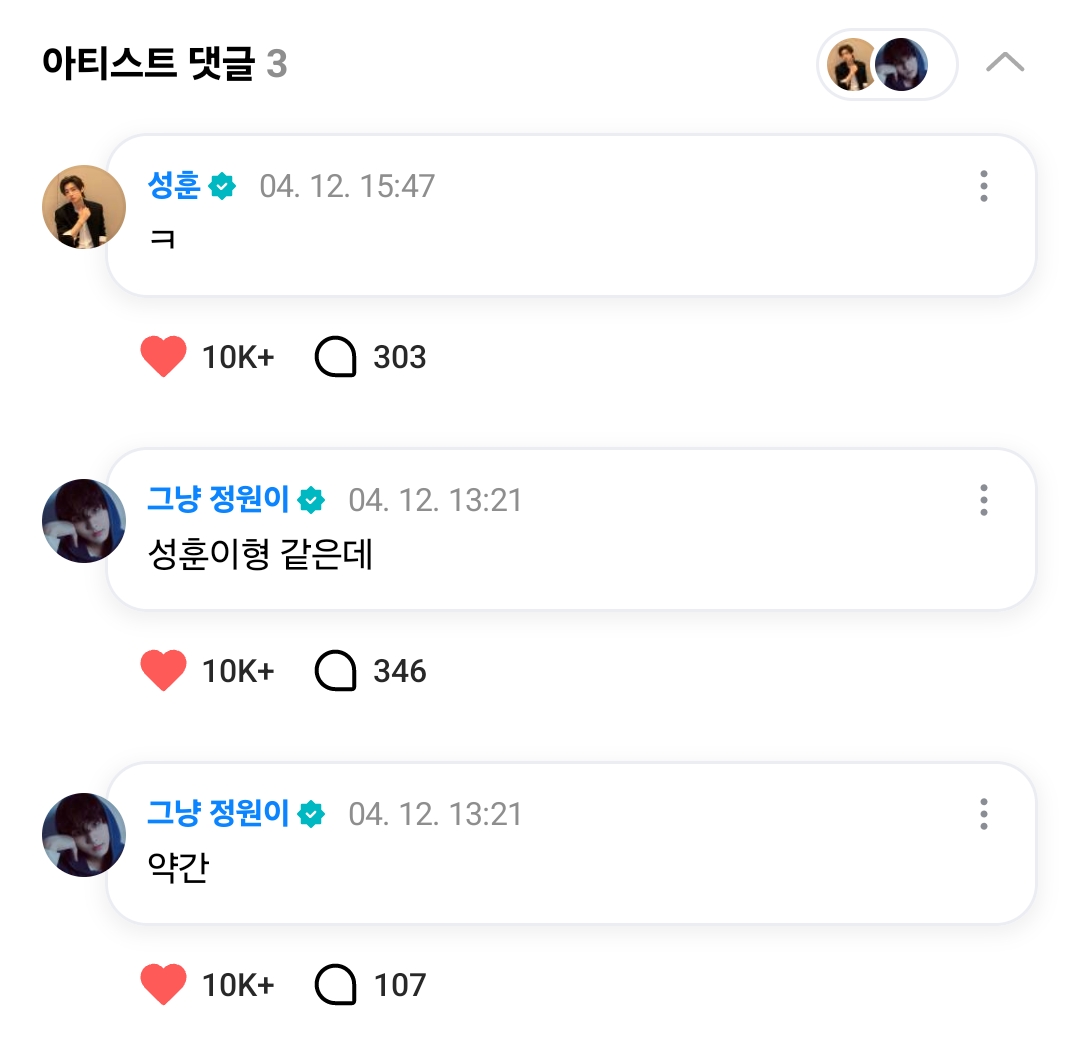Viewport: 1080px width, 1061px height.
Task: Open 성훈's profile picture
Action: (84, 207)
